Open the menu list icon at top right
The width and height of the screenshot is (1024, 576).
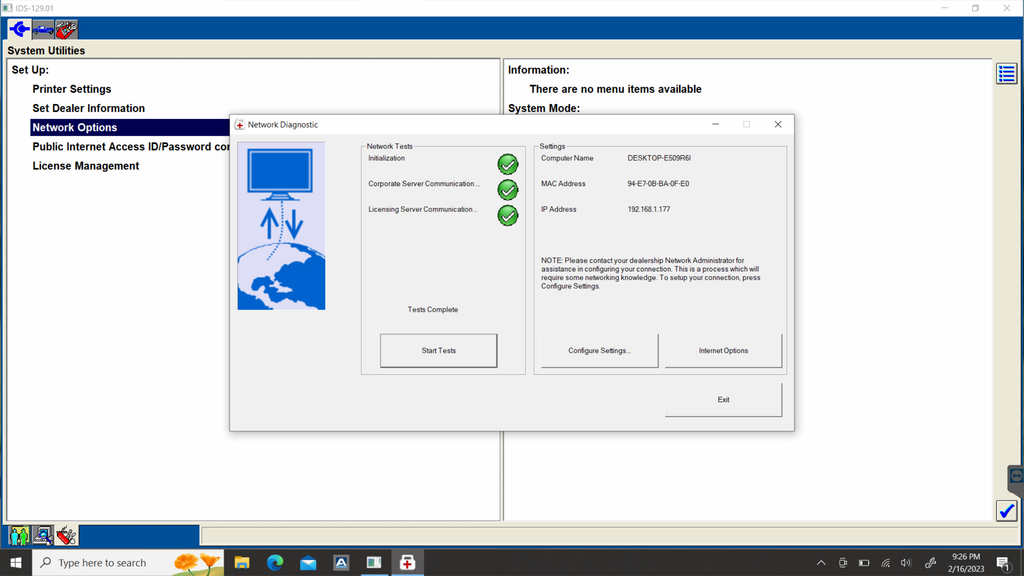click(1006, 73)
